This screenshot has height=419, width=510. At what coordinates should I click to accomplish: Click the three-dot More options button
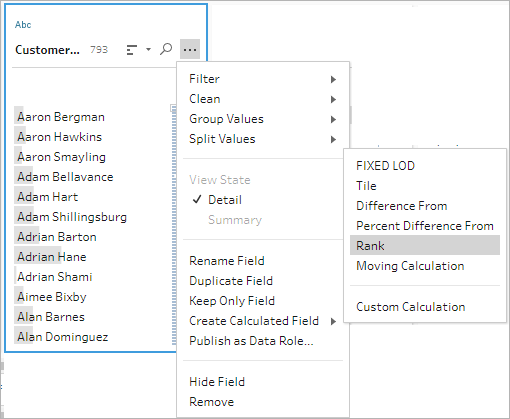pos(190,49)
